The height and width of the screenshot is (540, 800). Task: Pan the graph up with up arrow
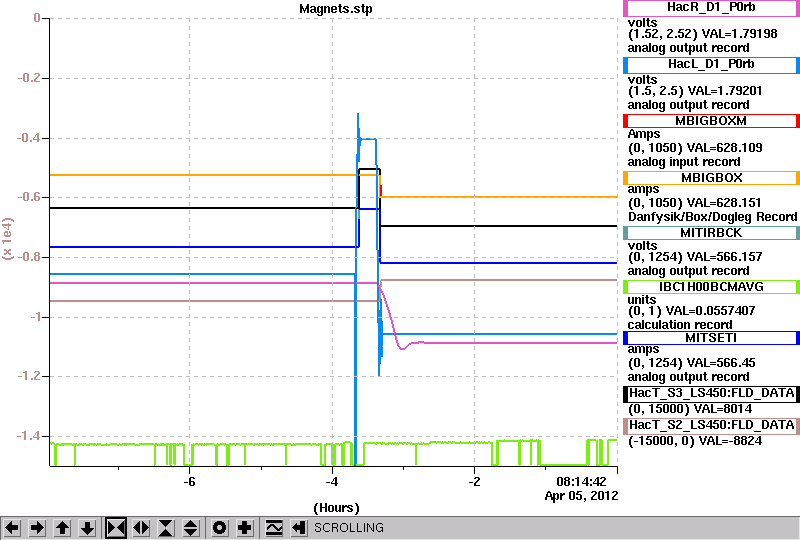point(62,528)
